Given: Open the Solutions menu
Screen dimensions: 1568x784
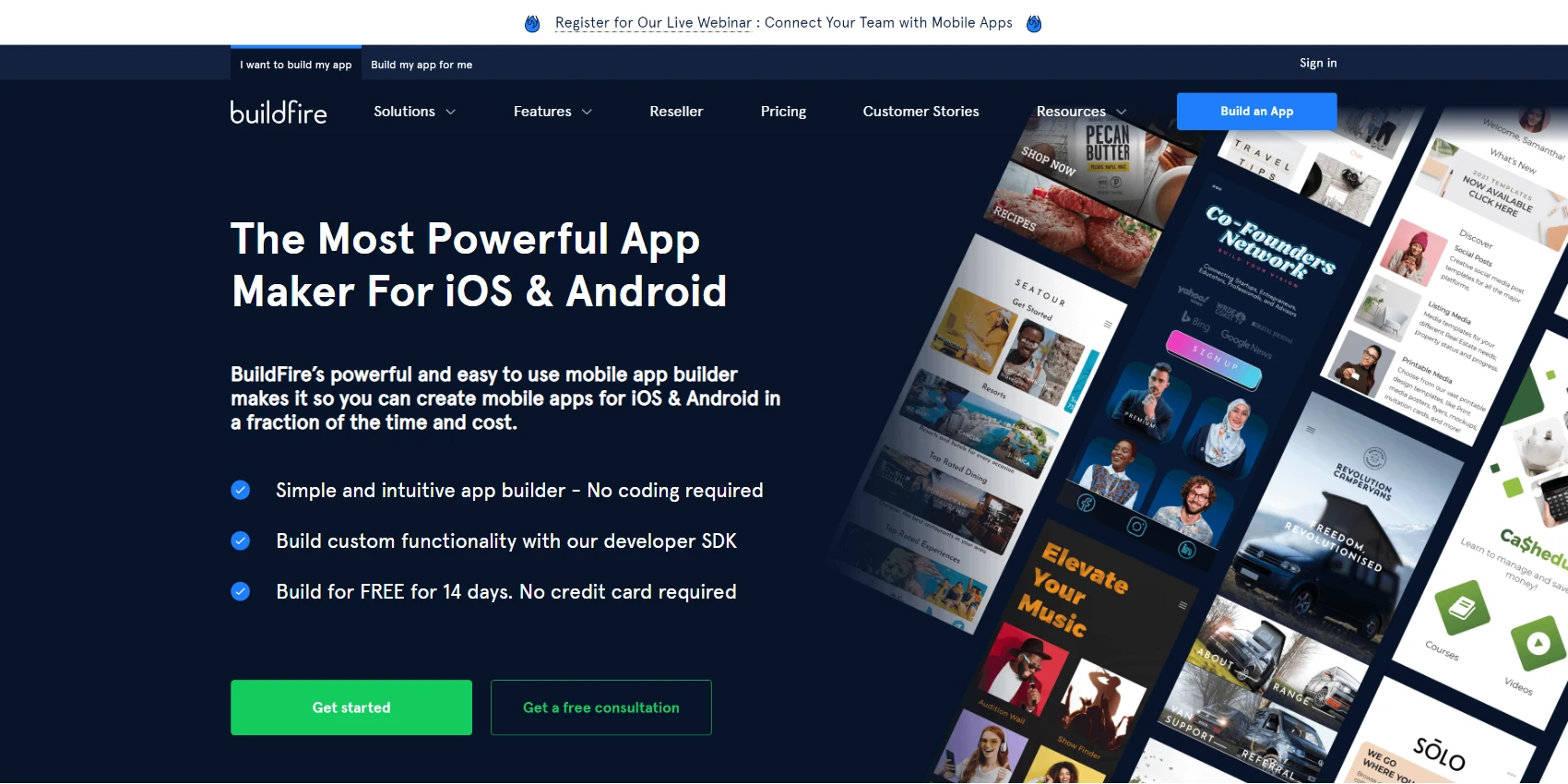Looking at the screenshot, I should pyautogui.click(x=404, y=112).
